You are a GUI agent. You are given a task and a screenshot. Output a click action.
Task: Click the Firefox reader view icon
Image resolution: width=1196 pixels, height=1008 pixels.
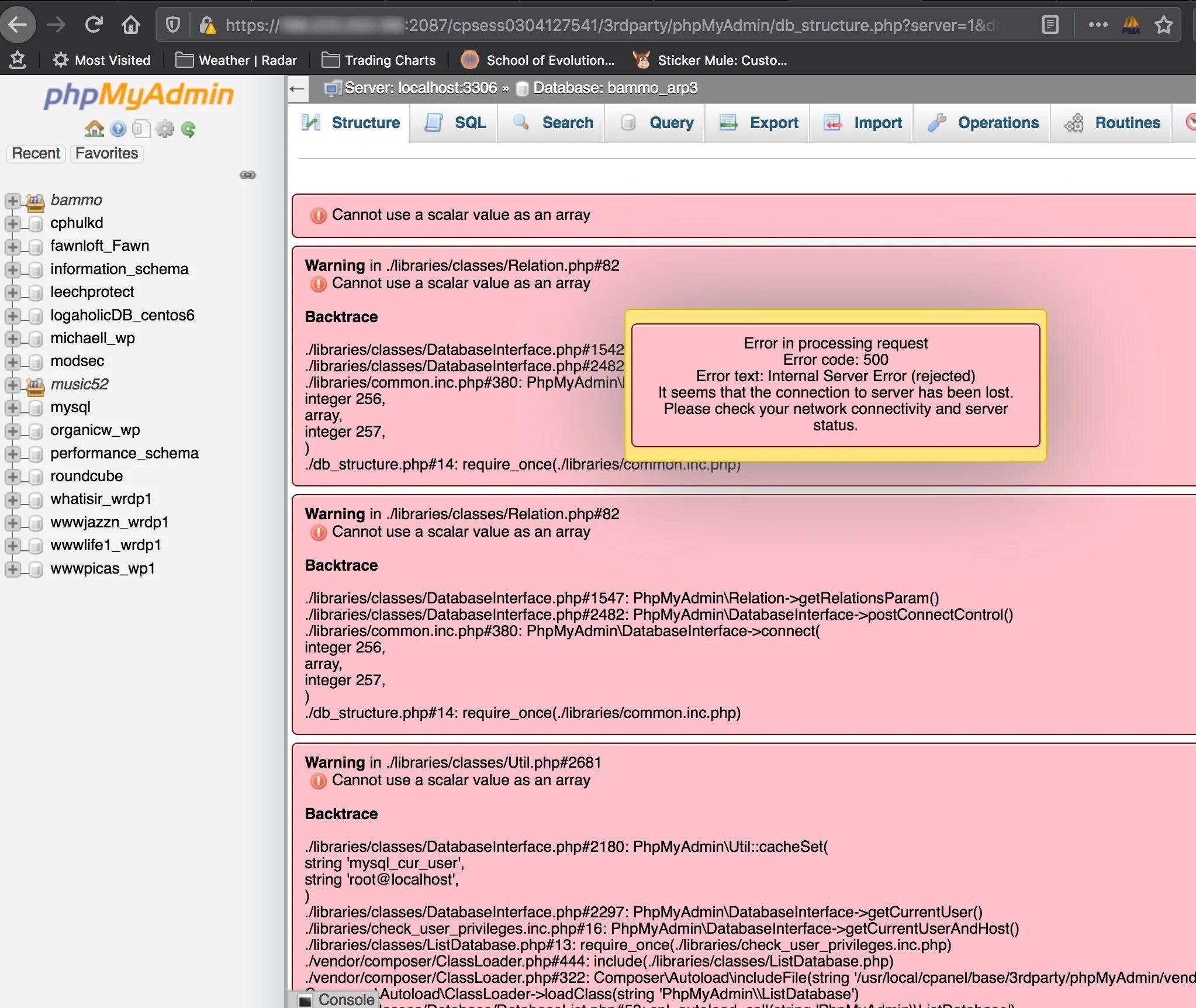[1050, 25]
